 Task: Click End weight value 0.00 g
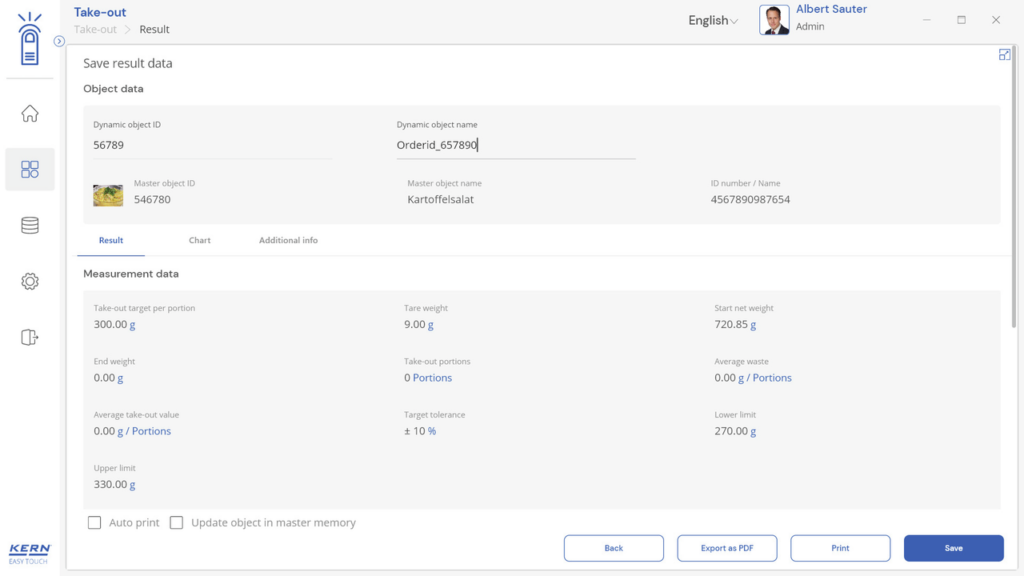coord(108,377)
